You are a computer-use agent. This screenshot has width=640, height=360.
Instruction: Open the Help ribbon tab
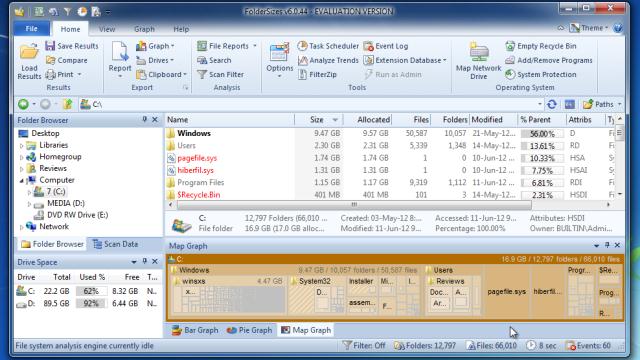(x=181, y=29)
